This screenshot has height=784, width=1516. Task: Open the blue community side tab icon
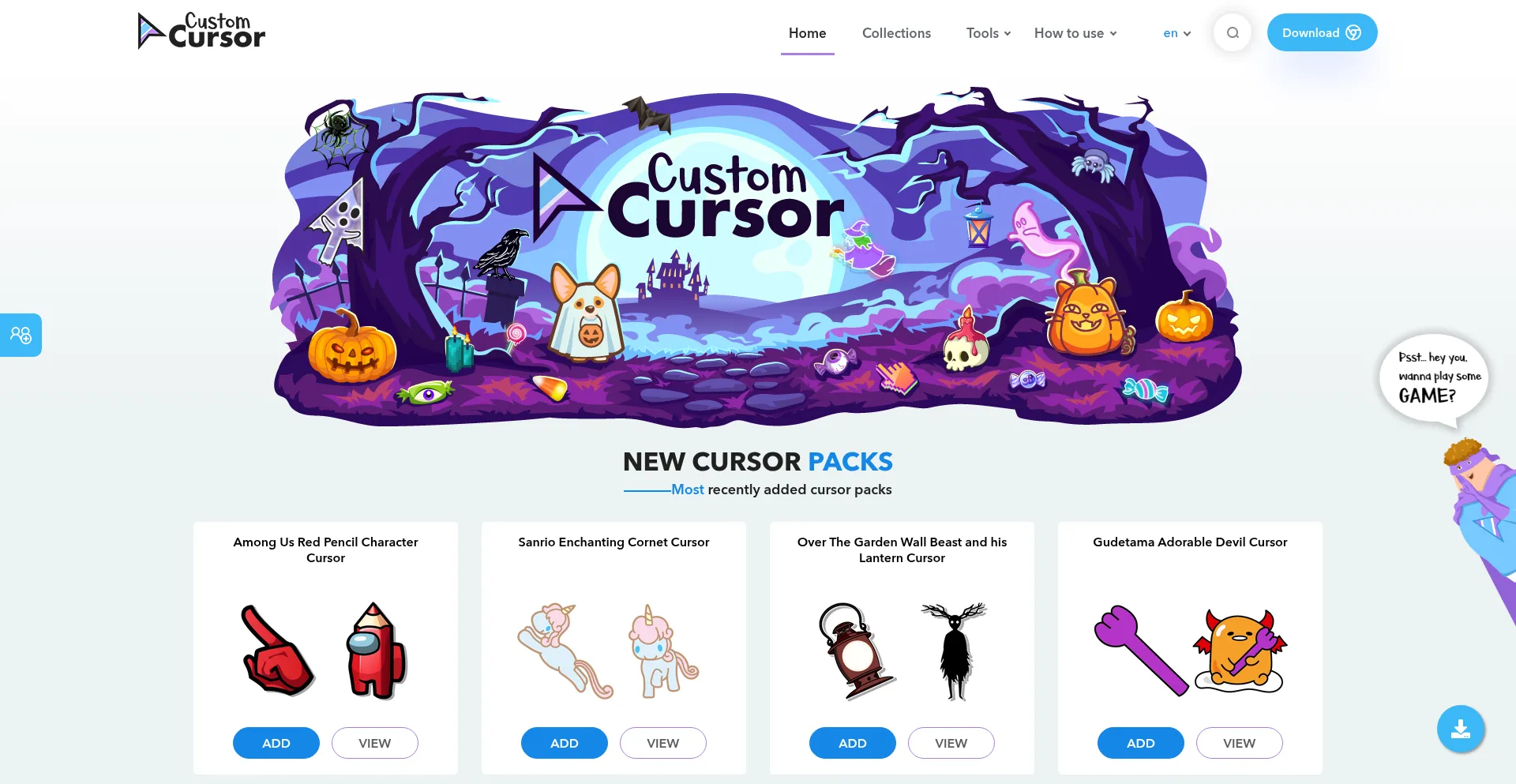point(21,336)
